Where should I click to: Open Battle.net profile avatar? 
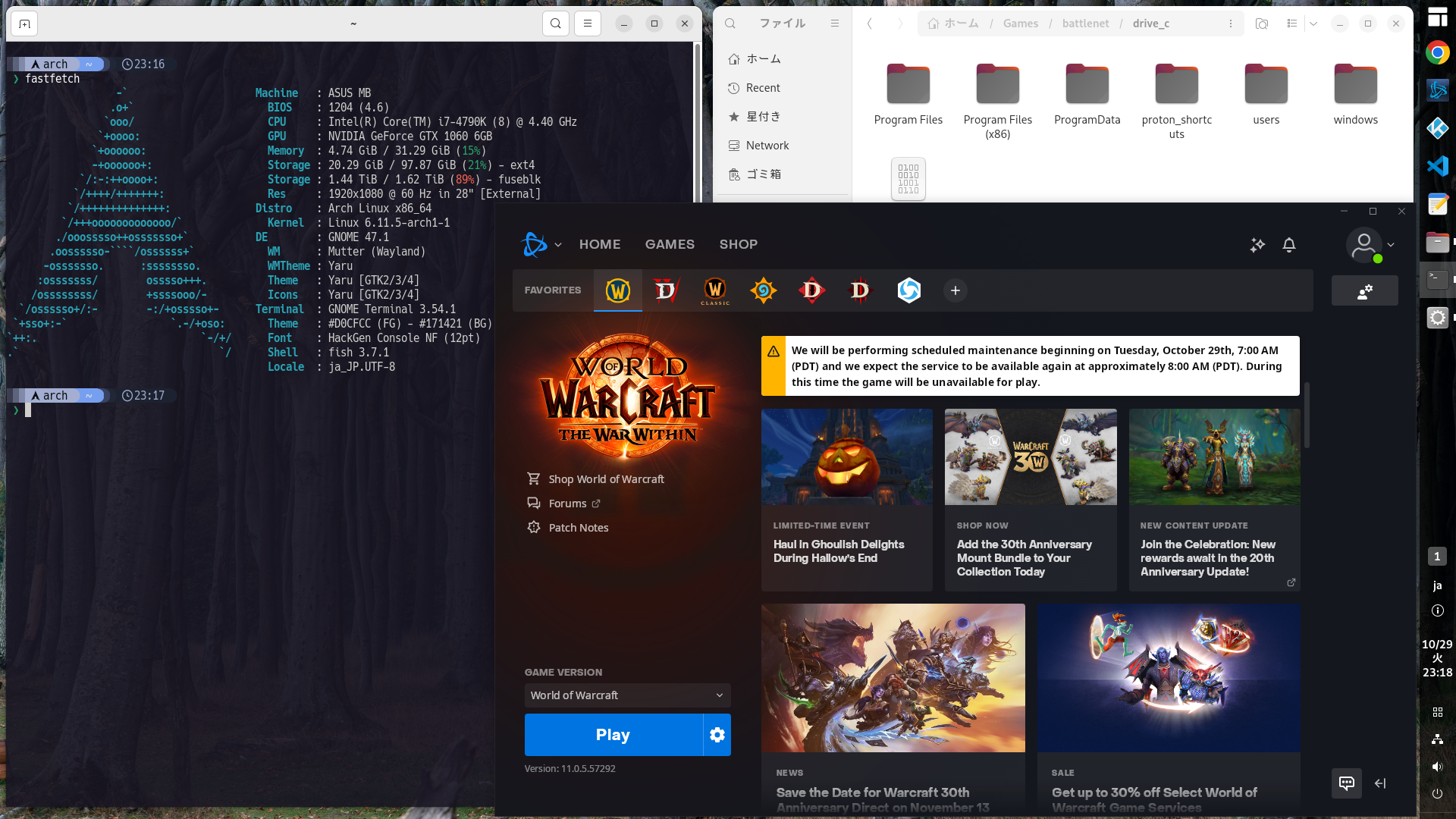(1363, 245)
